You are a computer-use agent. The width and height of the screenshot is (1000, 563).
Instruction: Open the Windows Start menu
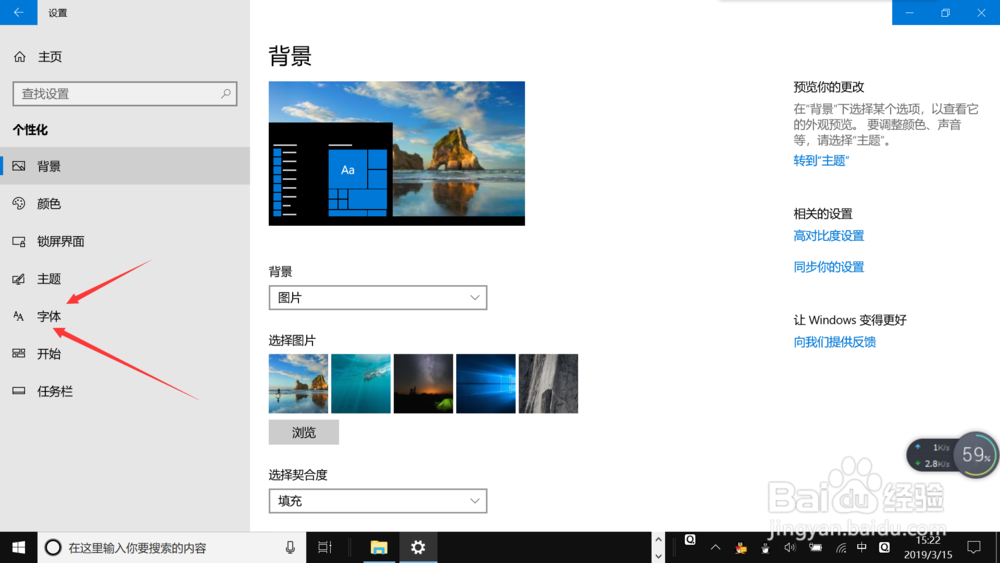[x=18, y=548]
